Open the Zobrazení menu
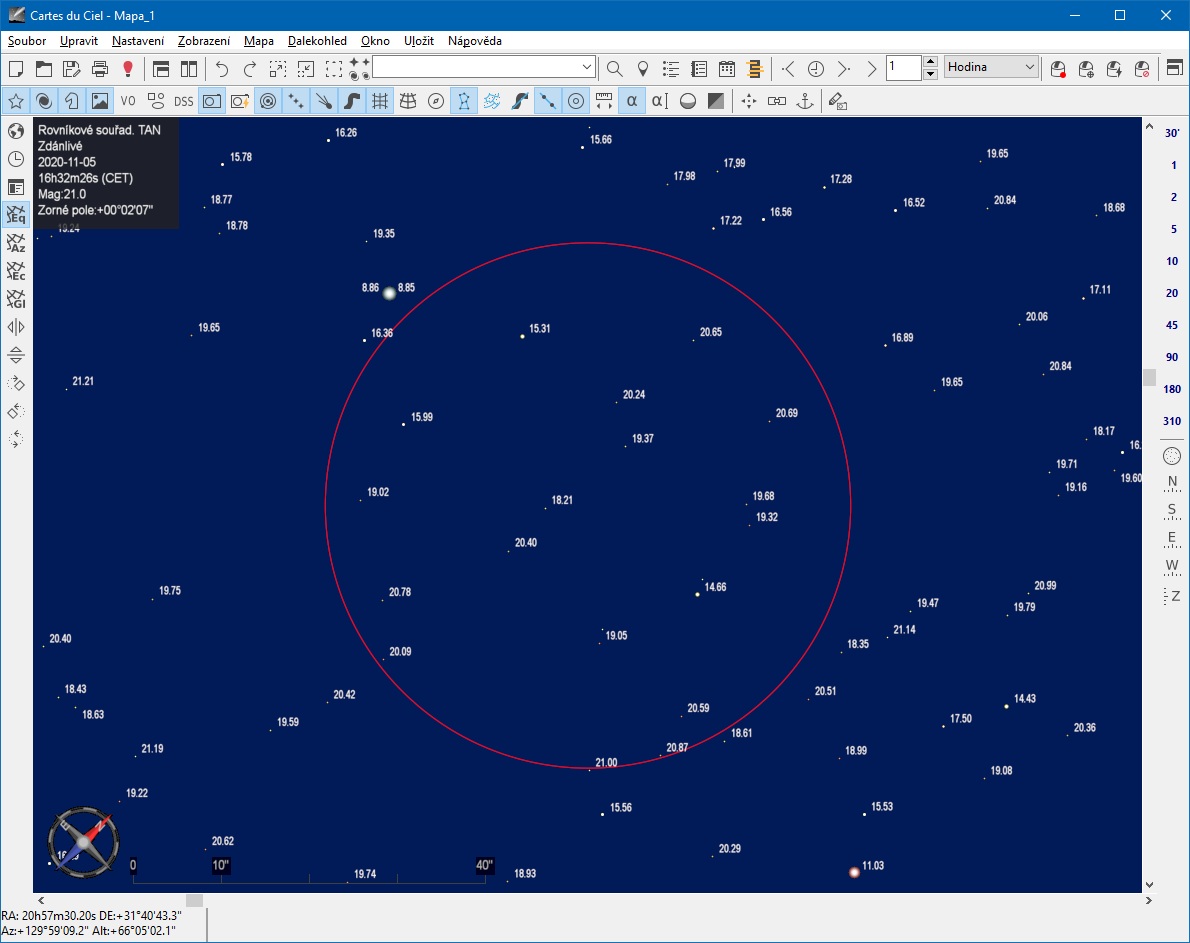1190x943 pixels. click(204, 41)
